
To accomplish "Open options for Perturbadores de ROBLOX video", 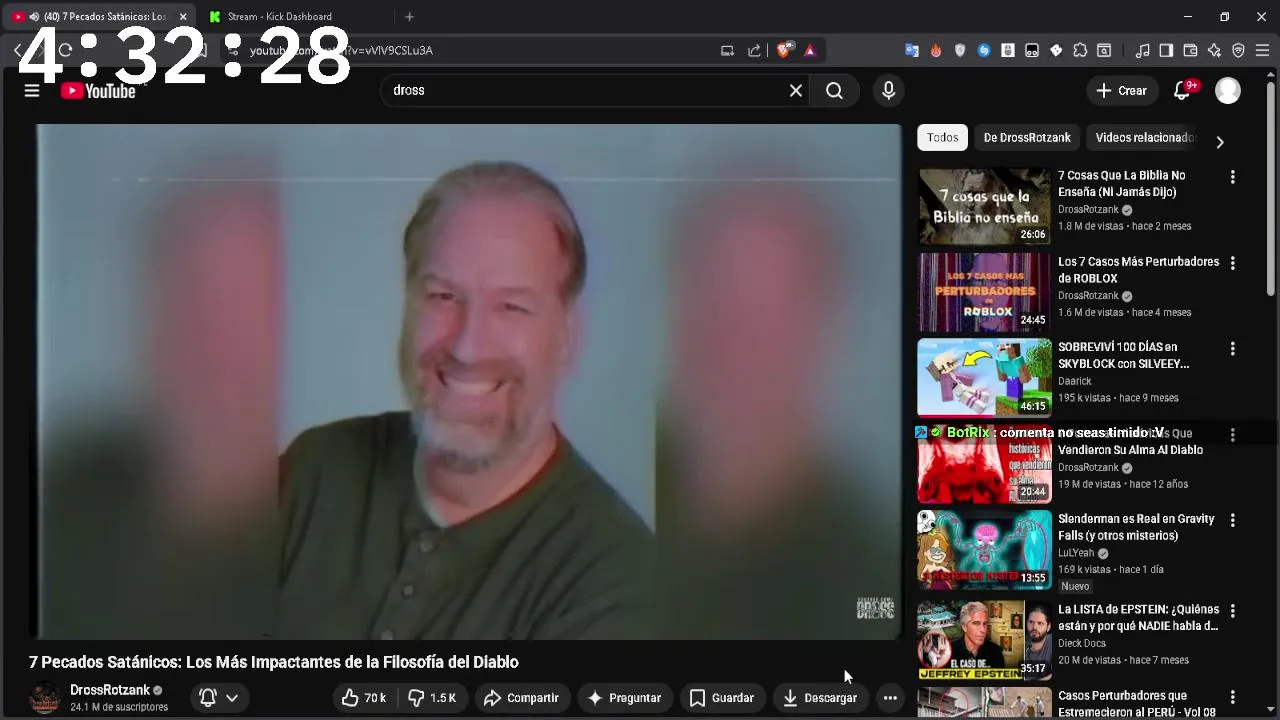I will (x=1232, y=263).
